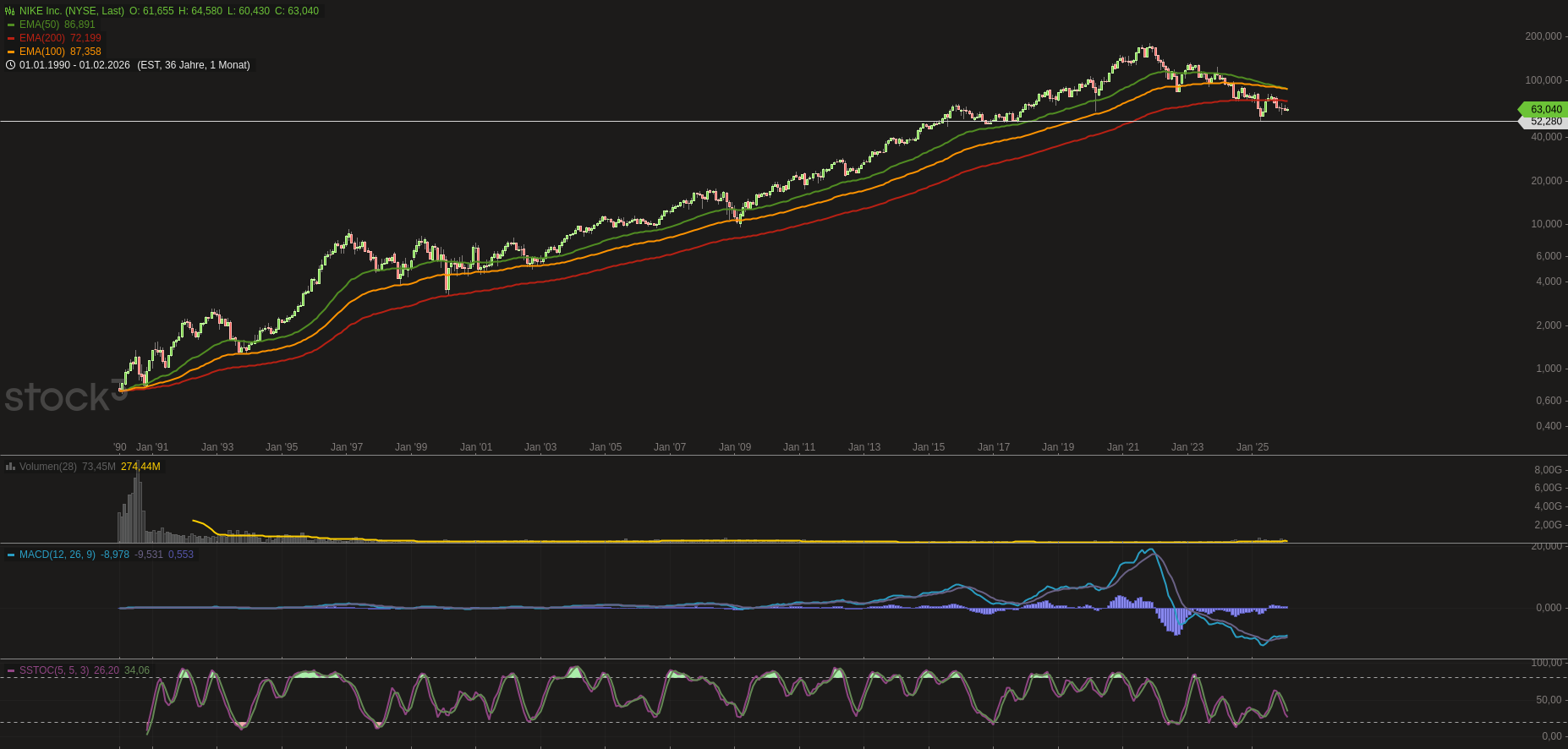This screenshot has width=1568, height=749.
Task: Click the clock icon next to date range
Action: [x=10, y=65]
